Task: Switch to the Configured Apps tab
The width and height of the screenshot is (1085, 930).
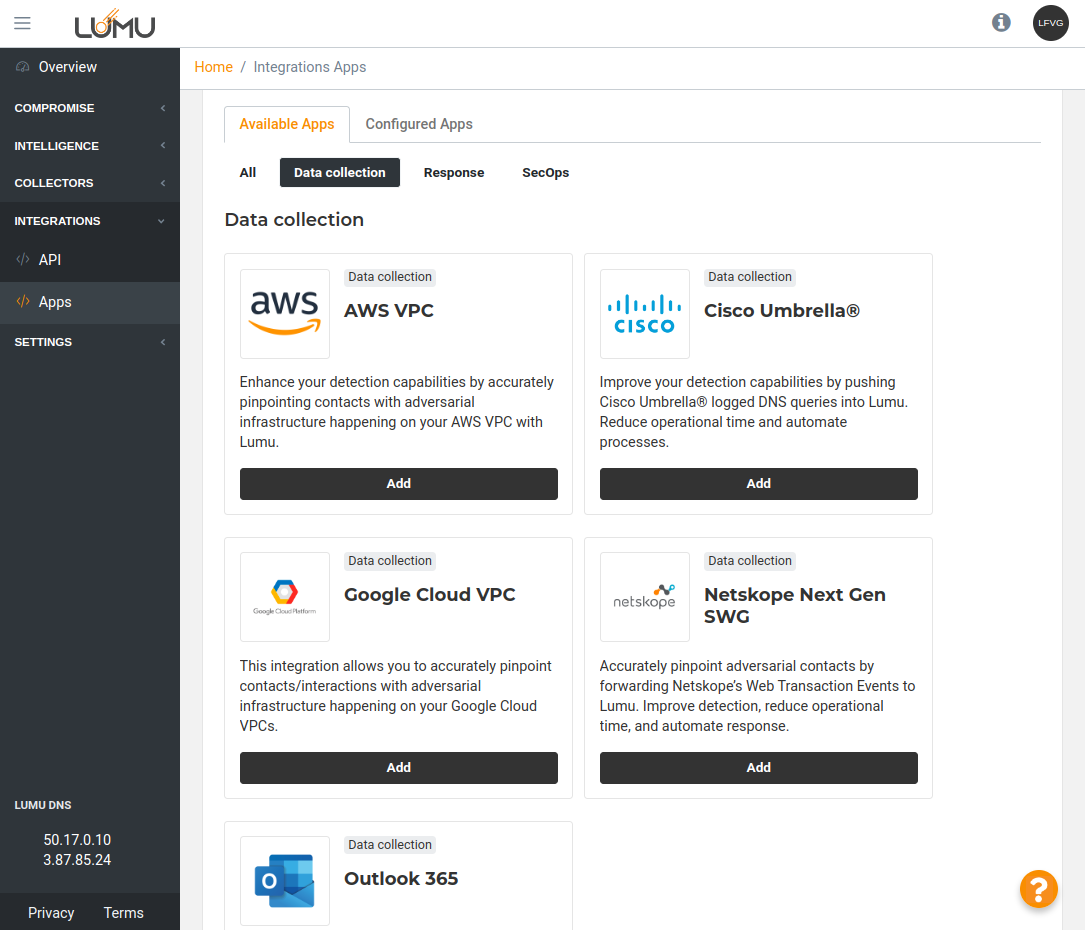Action: pyautogui.click(x=419, y=124)
